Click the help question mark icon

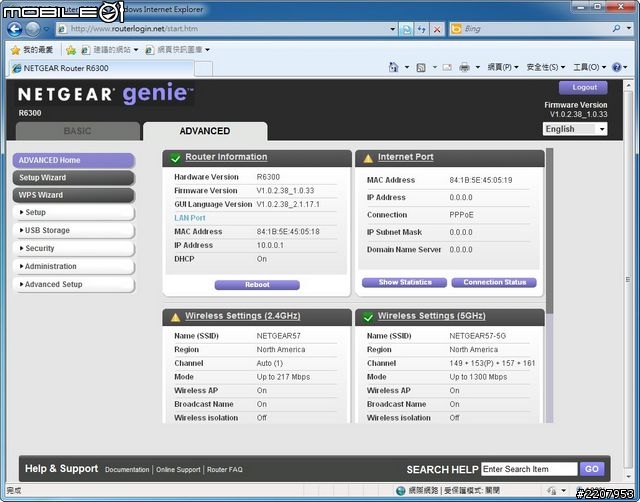click(x=617, y=67)
